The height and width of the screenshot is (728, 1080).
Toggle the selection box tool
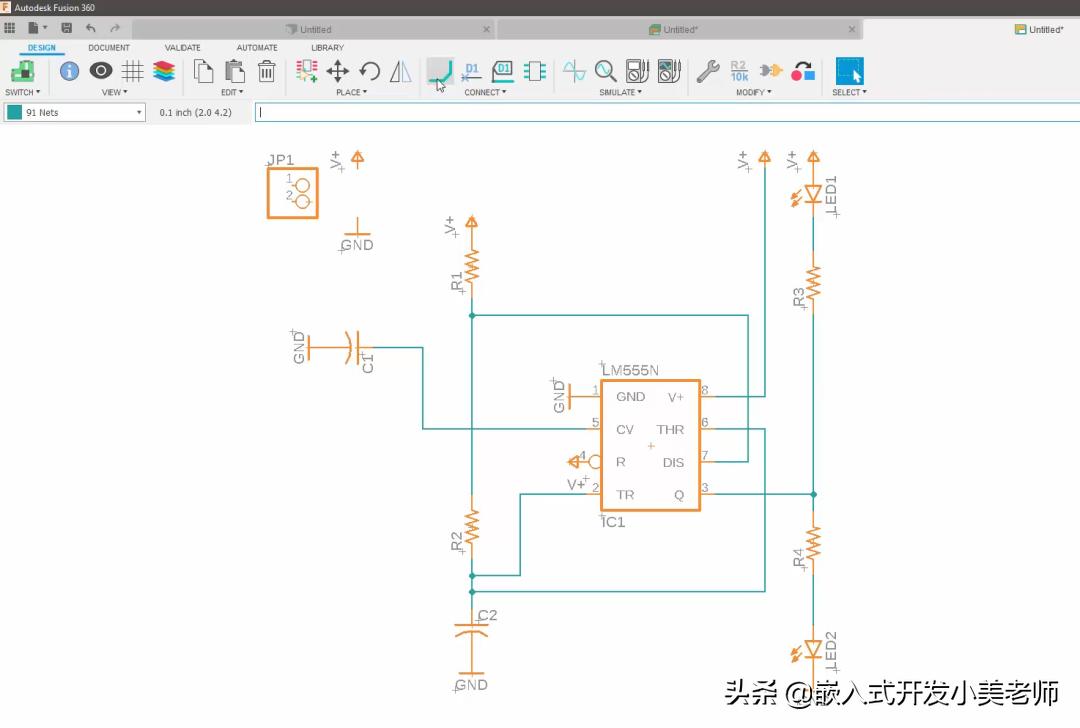click(849, 71)
